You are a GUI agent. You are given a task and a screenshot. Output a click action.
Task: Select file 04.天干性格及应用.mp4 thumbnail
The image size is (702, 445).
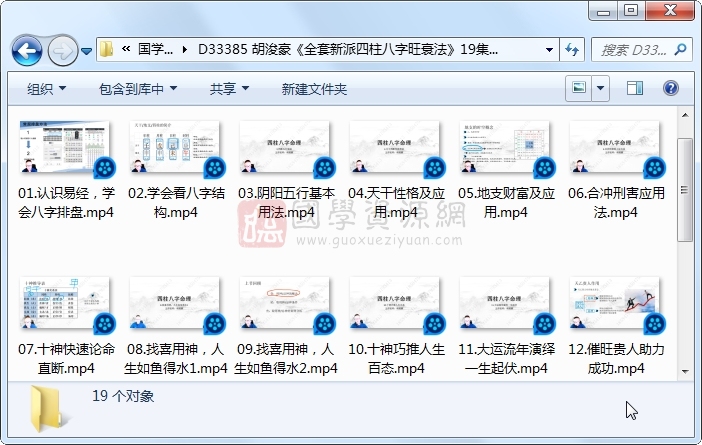coord(395,148)
